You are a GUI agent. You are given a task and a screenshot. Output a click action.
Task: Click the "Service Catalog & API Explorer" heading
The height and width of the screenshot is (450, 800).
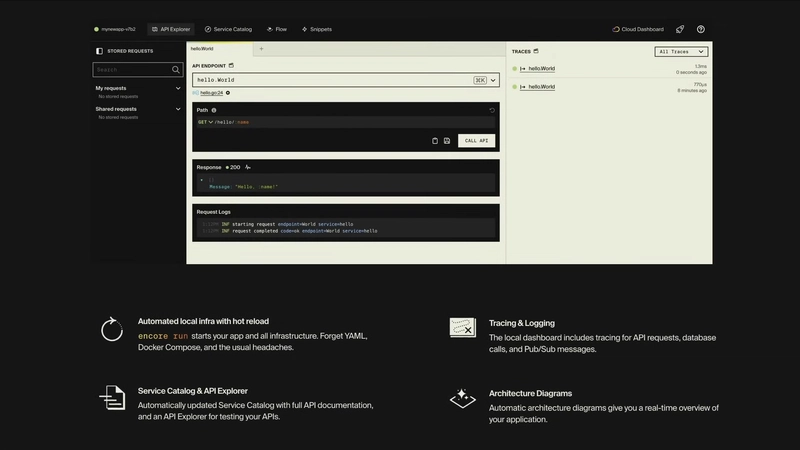coord(192,391)
